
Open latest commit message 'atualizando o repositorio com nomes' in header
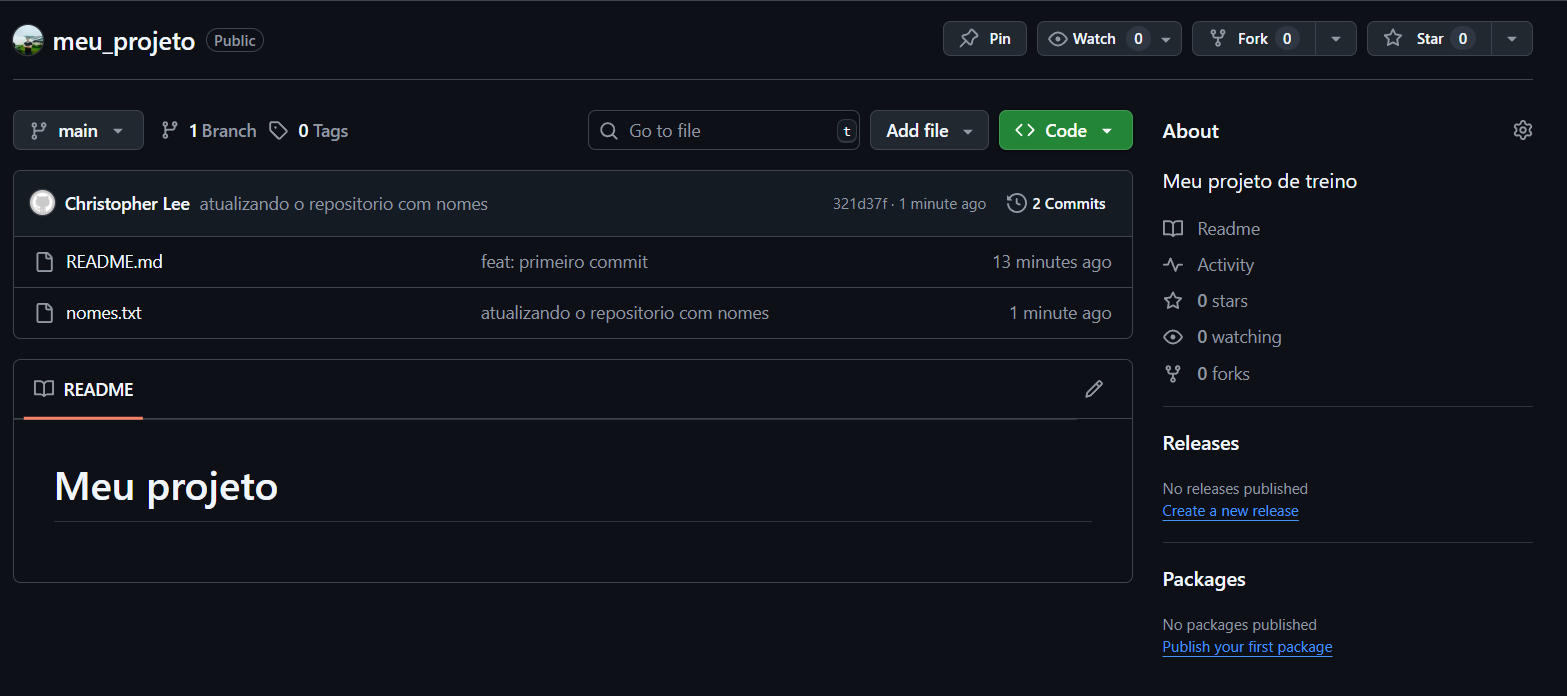click(x=343, y=204)
